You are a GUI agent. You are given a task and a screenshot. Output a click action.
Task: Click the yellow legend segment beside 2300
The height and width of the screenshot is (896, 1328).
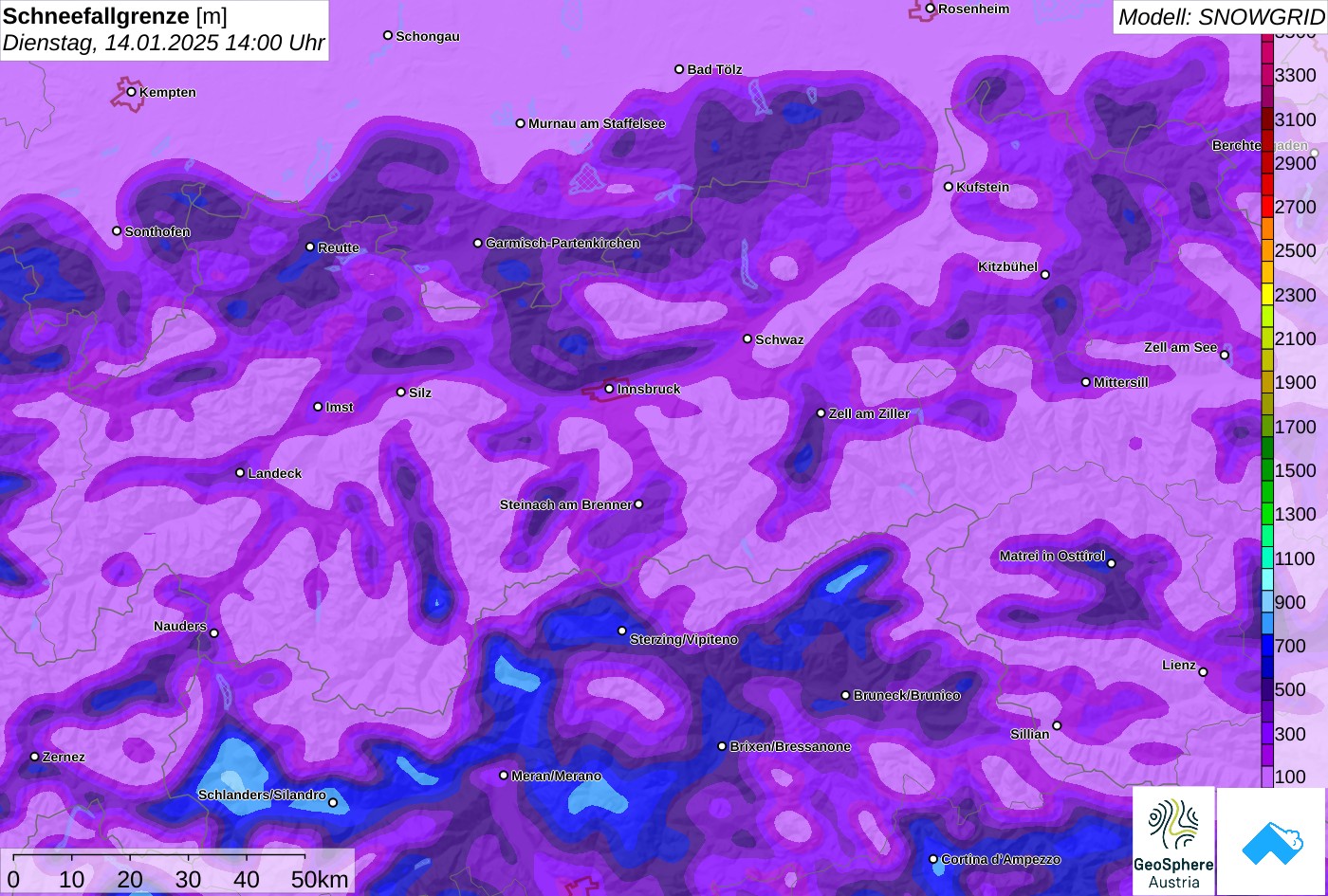click(1267, 294)
